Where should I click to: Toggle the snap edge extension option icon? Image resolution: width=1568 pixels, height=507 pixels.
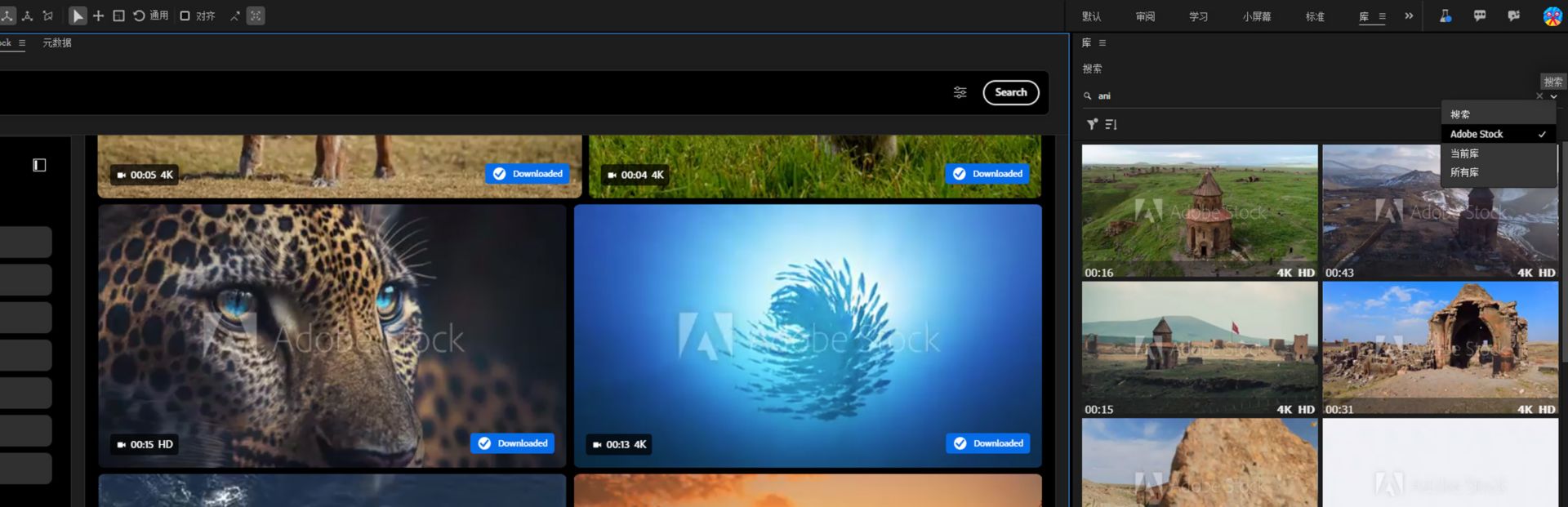pyautogui.click(x=235, y=16)
